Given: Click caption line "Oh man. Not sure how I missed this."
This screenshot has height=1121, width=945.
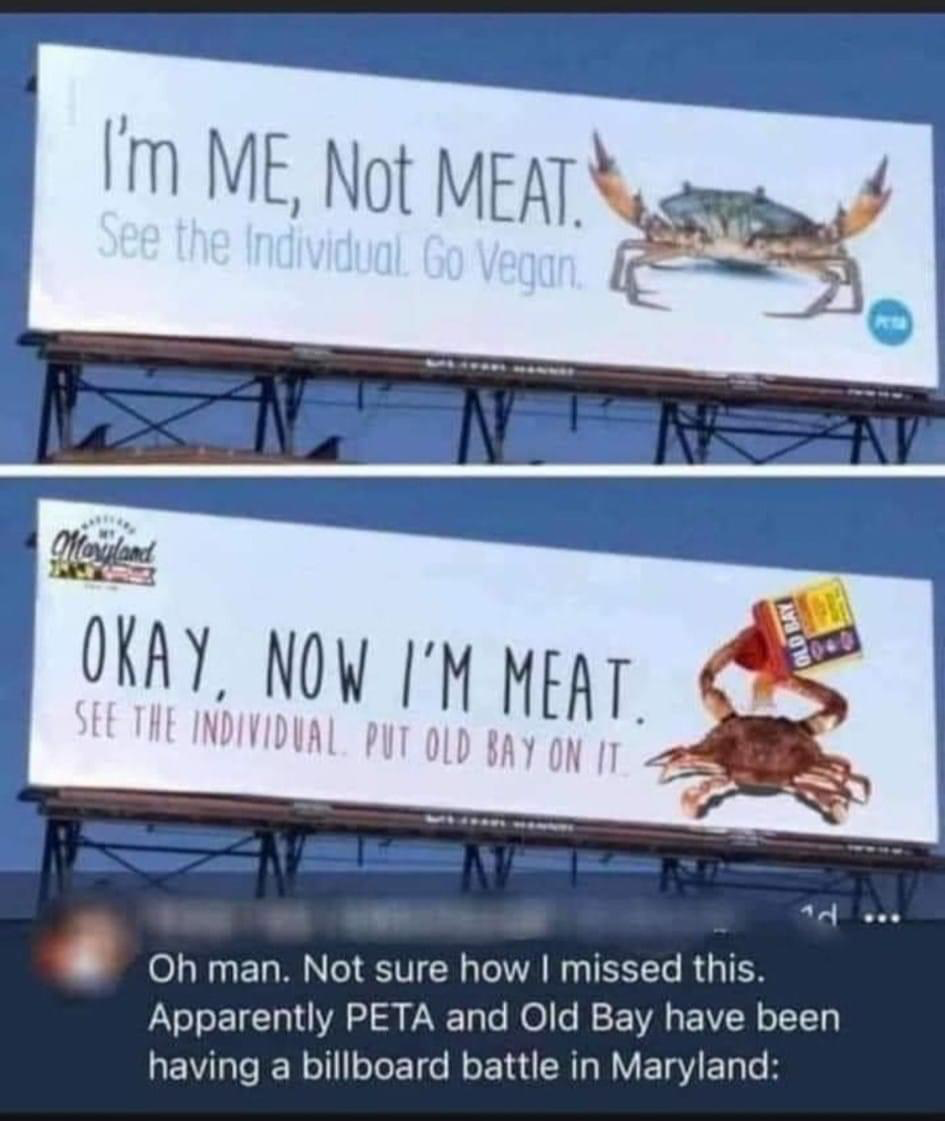Looking at the screenshot, I should [454, 968].
